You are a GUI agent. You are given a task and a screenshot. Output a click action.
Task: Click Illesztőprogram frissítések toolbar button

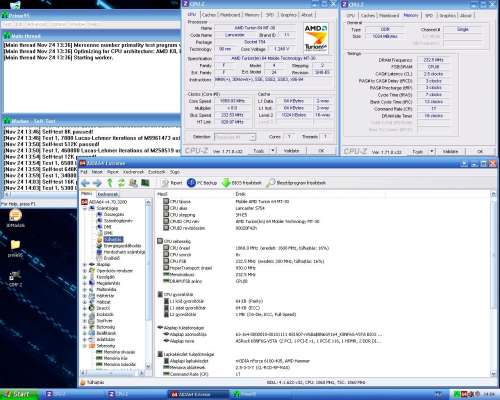coord(296,183)
